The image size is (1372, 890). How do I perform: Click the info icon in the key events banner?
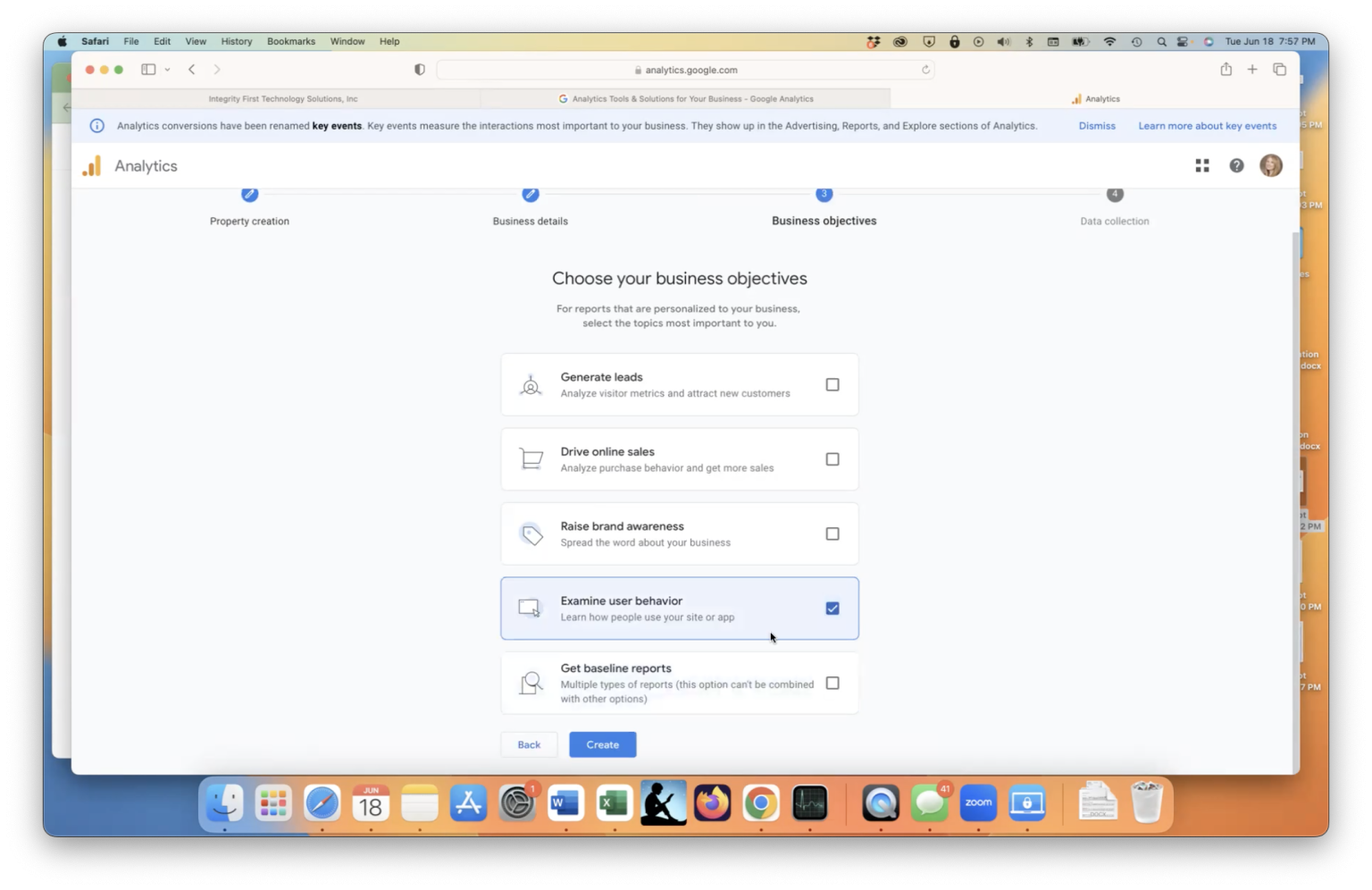[96, 125]
